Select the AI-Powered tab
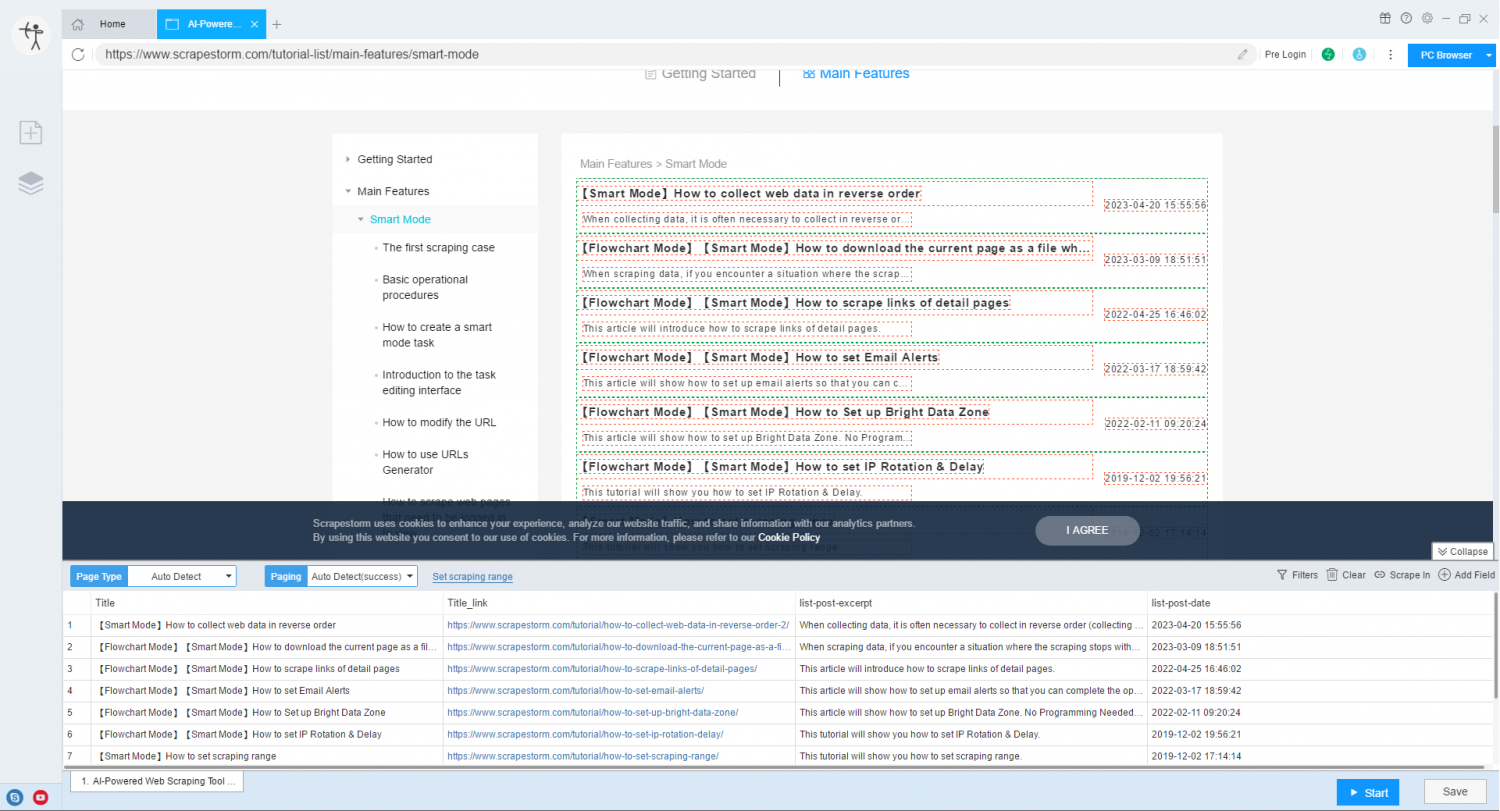Image resolution: width=1500 pixels, height=811 pixels. coord(211,24)
